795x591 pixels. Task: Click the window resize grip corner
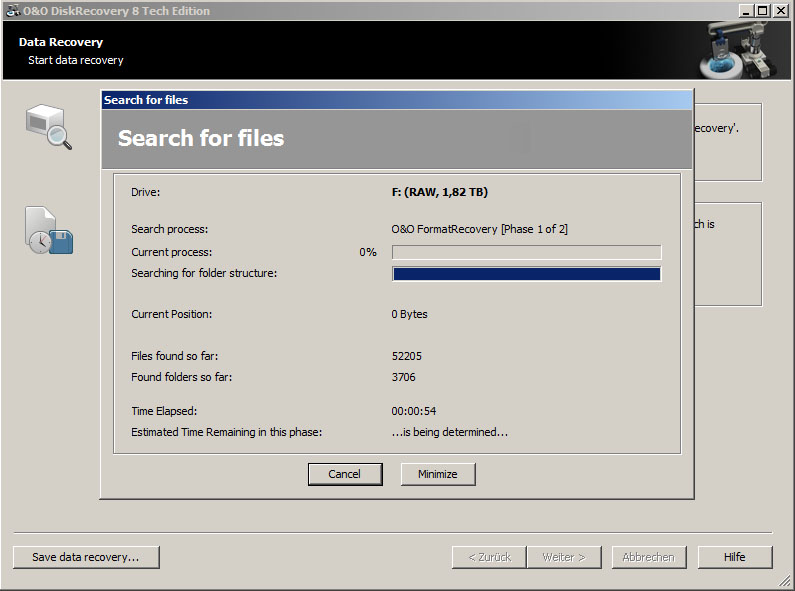pyautogui.click(x=784, y=581)
